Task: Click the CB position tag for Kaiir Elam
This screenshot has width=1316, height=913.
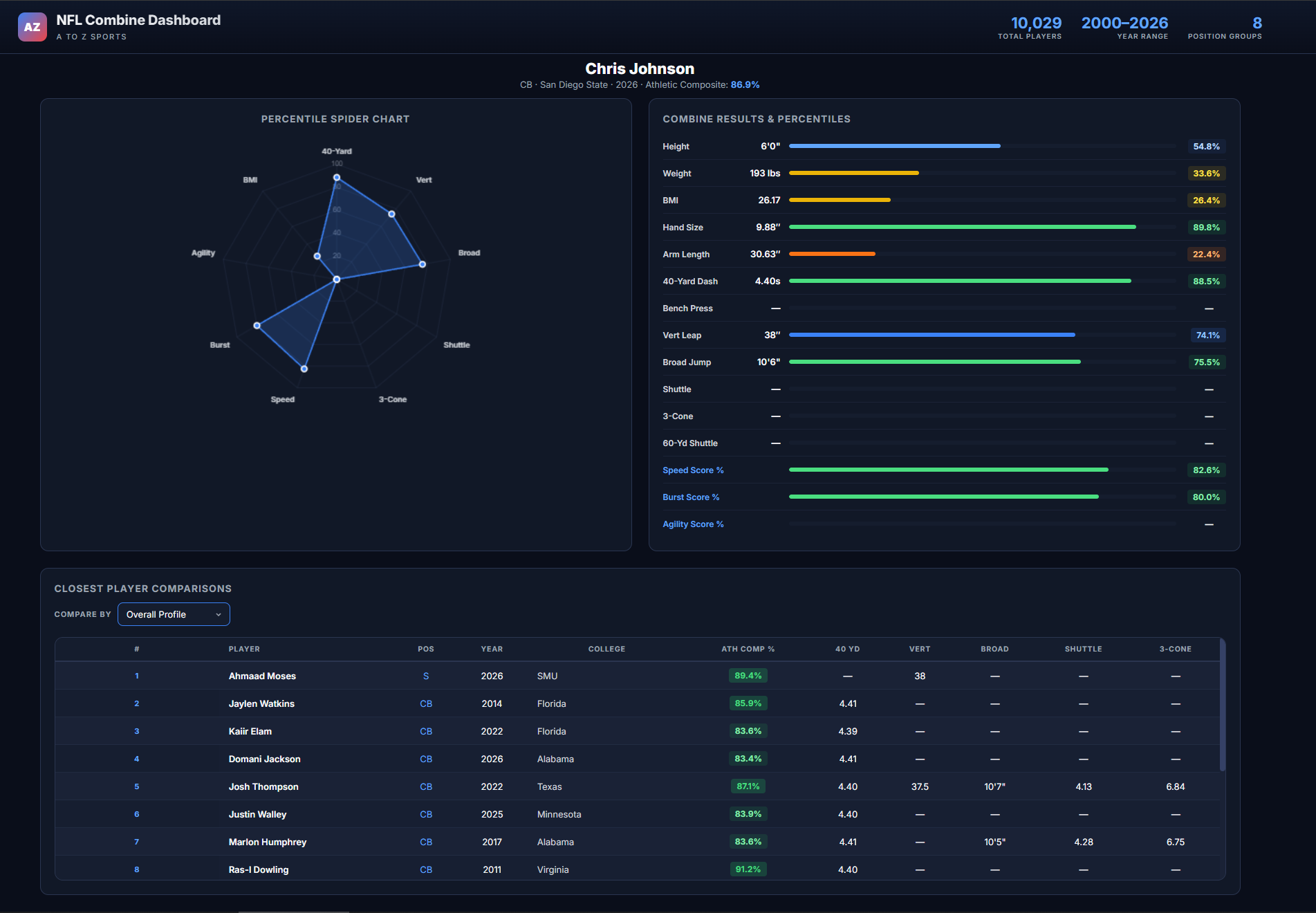Action: [426, 731]
